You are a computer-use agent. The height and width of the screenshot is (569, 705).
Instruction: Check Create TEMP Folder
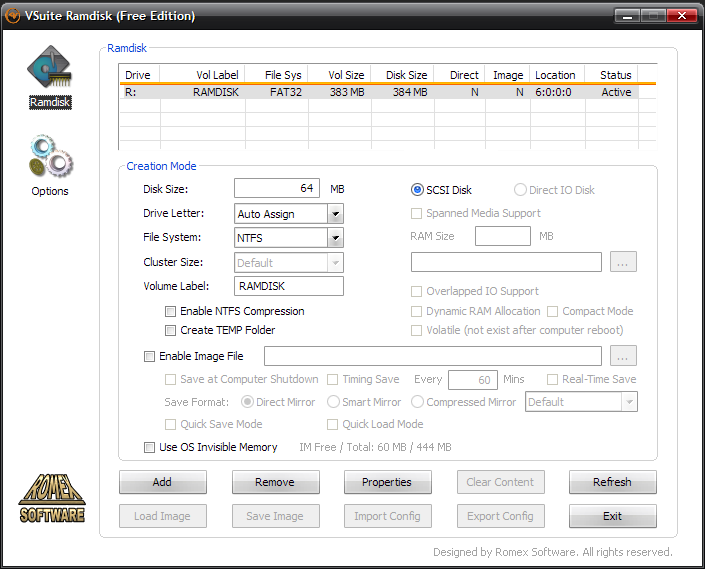(x=170, y=331)
